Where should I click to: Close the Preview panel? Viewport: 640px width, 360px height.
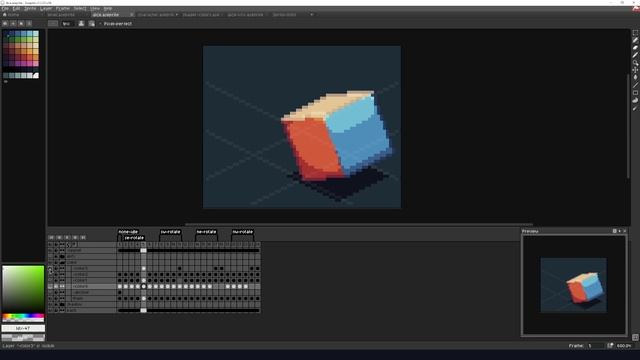(x=624, y=231)
